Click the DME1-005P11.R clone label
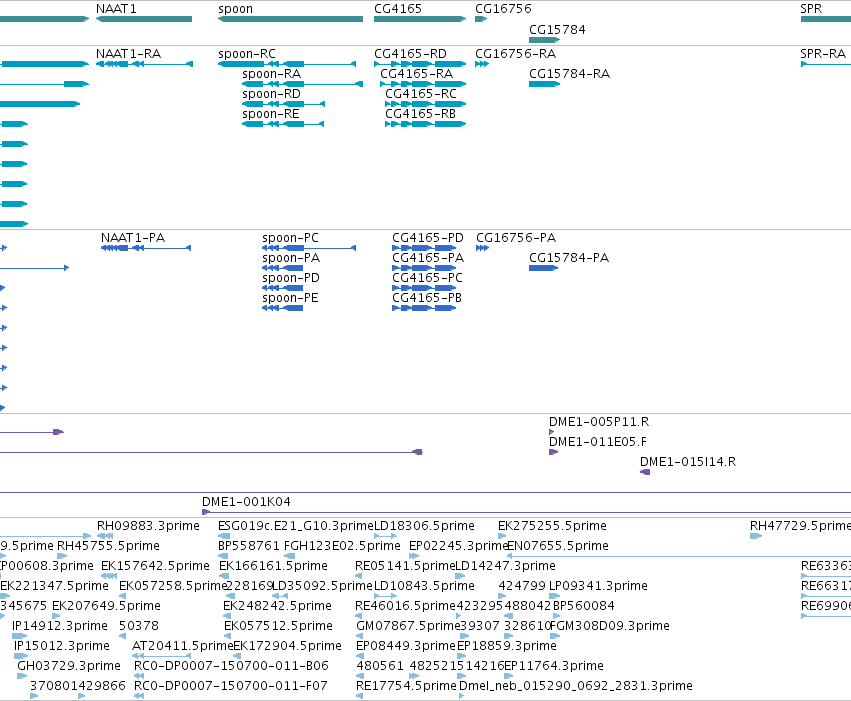 point(599,422)
